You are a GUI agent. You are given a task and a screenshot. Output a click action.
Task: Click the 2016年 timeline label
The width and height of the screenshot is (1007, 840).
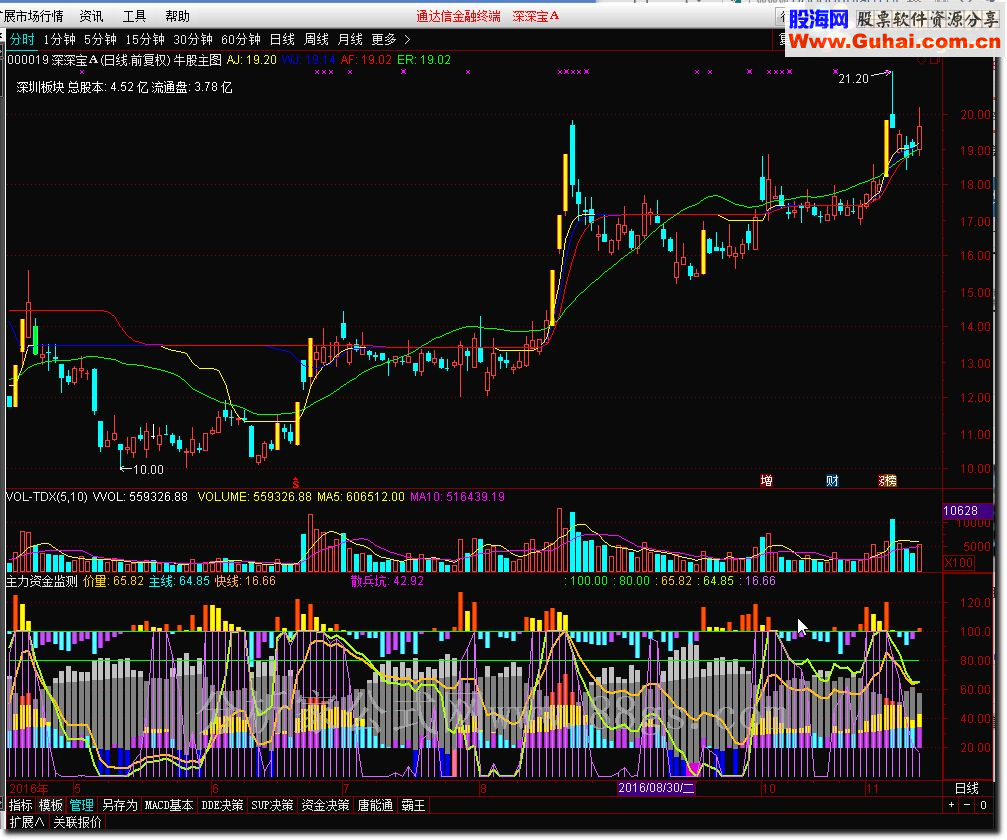[x=29, y=788]
